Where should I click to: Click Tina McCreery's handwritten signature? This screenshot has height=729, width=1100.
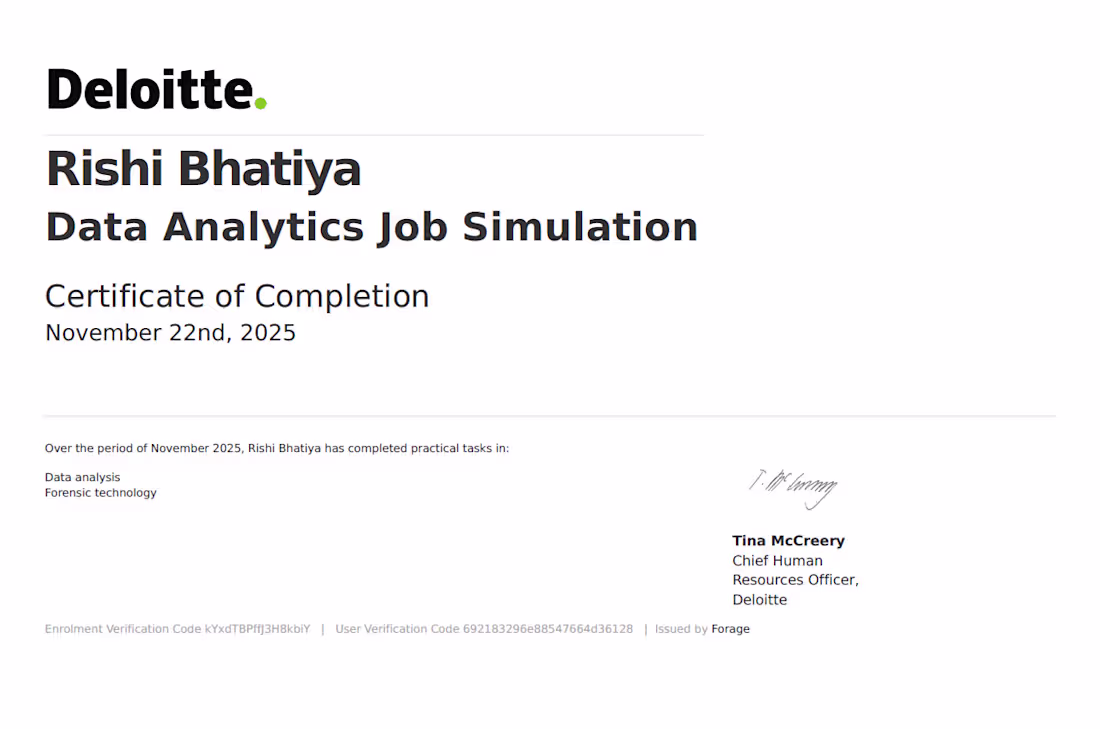pyautogui.click(x=793, y=488)
